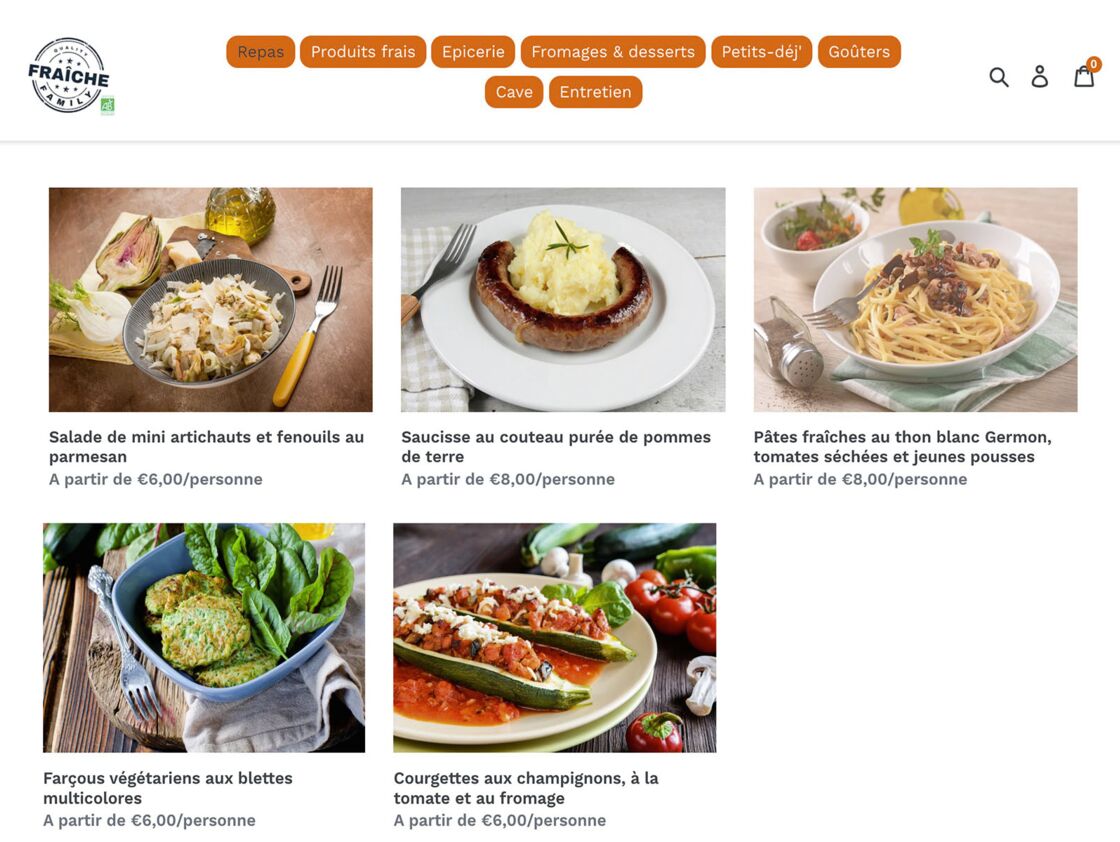Open the Goûters category
This screenshot has width=1120, height=842.
coord(859,52)
